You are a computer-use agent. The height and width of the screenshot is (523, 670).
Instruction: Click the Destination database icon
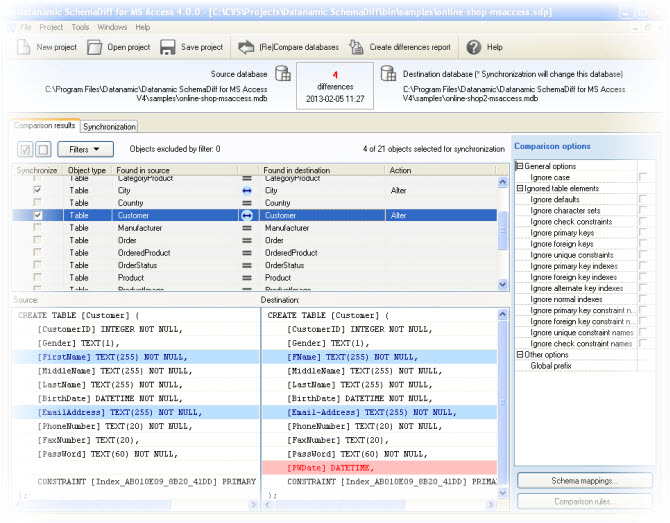(388, 73)
